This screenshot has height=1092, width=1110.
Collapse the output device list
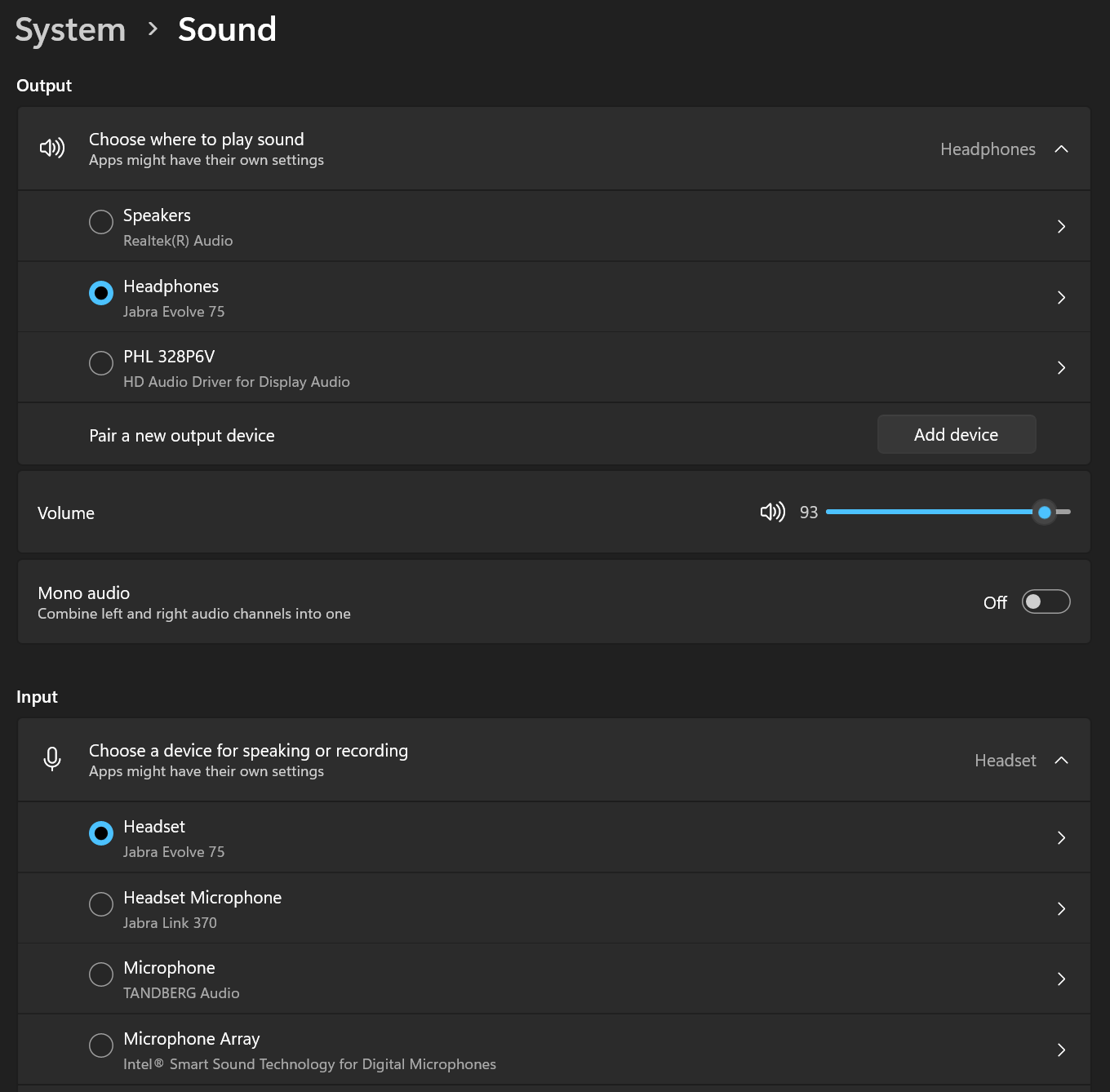[x=1061, y=149]
